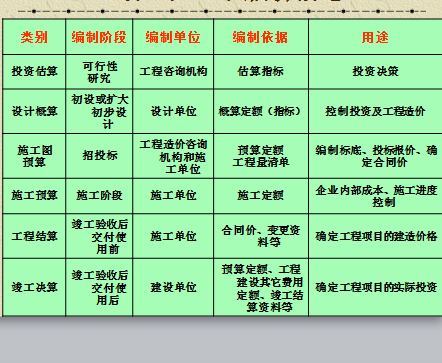
Task: Click the cell 初设或扩大初步设计
Action: click(99, 111)
